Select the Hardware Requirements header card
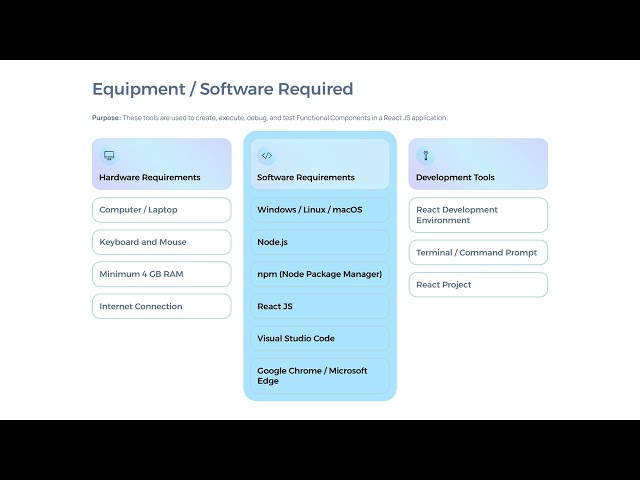Viewport: 640px width, 480px height. click(x=162, y=164)
